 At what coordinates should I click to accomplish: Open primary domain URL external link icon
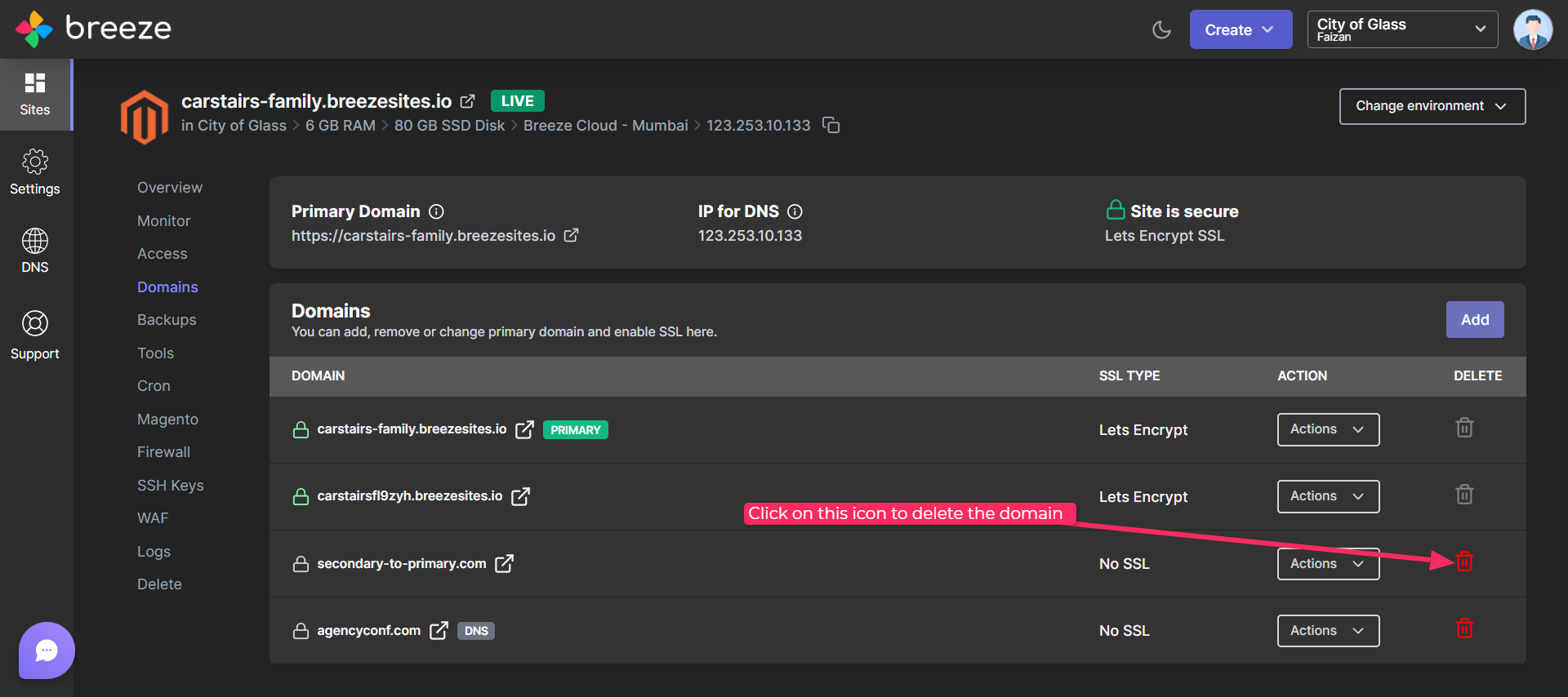(x=572, y=235)
